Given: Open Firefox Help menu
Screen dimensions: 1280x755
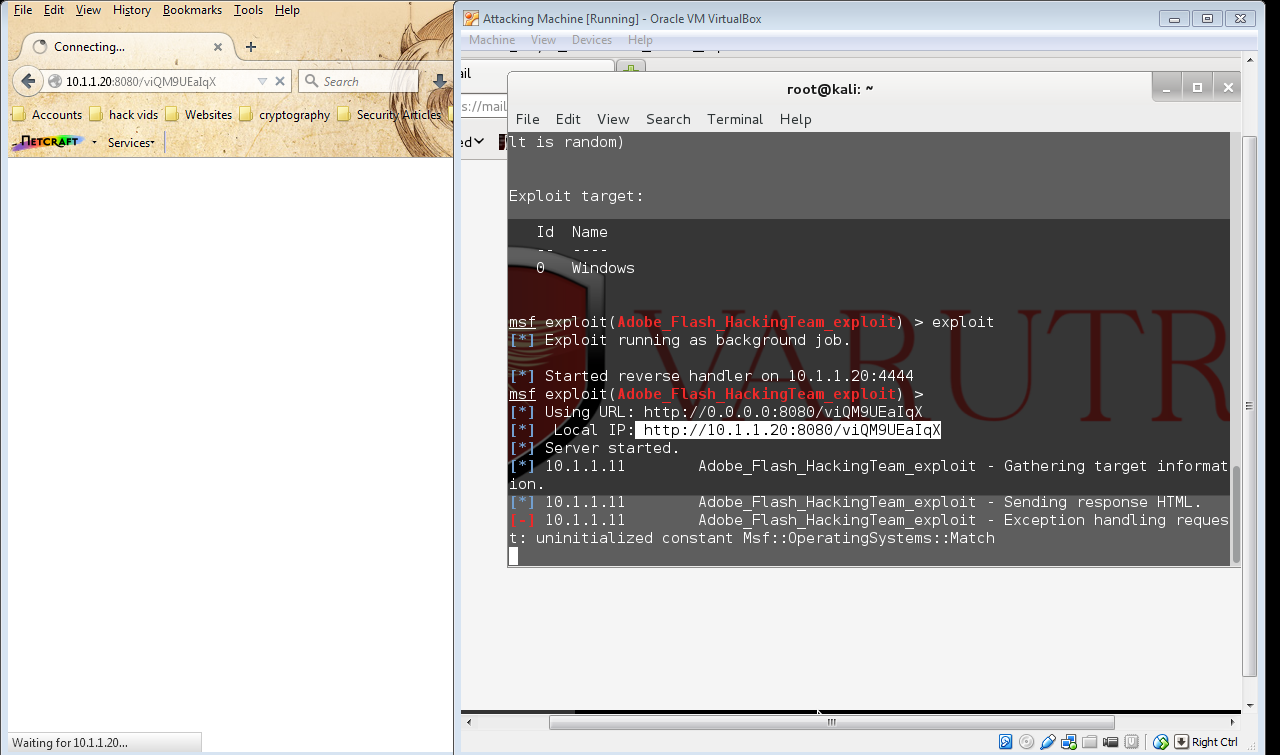Looking at the screenshot, I should [x=287, y=10].
